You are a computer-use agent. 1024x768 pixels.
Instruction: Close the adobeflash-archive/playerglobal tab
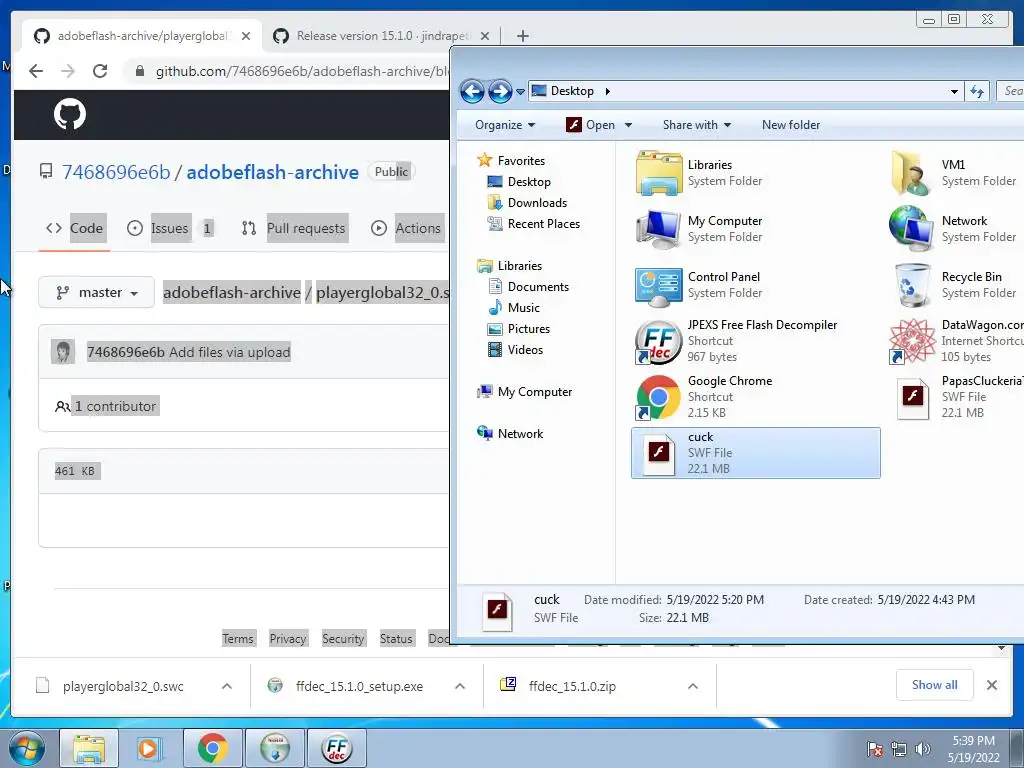246,36
